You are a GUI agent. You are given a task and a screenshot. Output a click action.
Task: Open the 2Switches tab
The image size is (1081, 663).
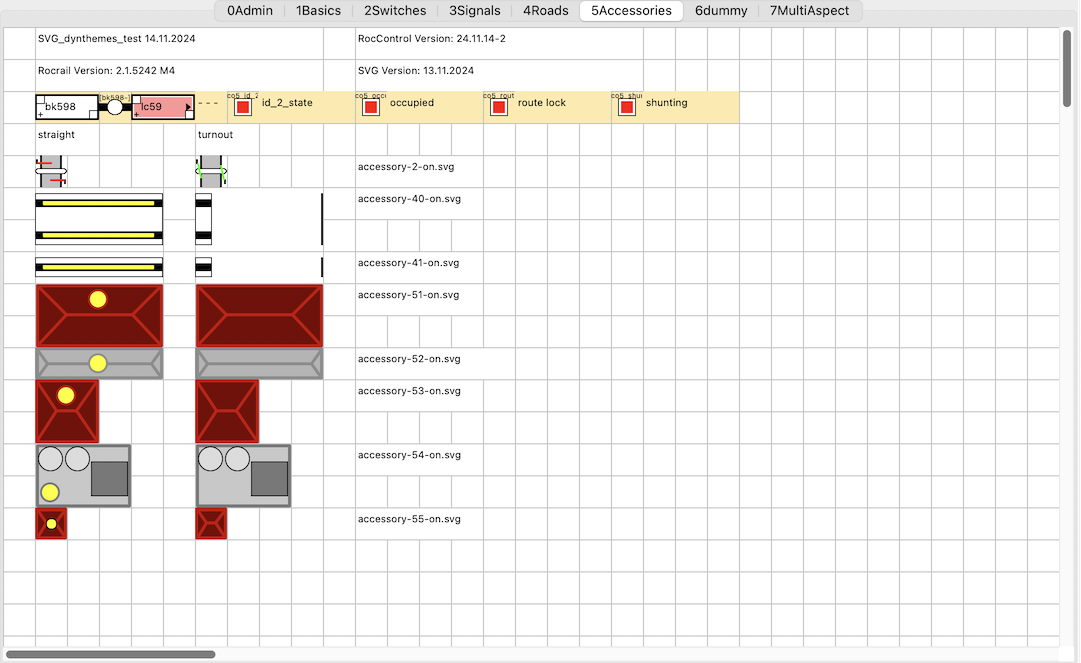tap(394, 11)
